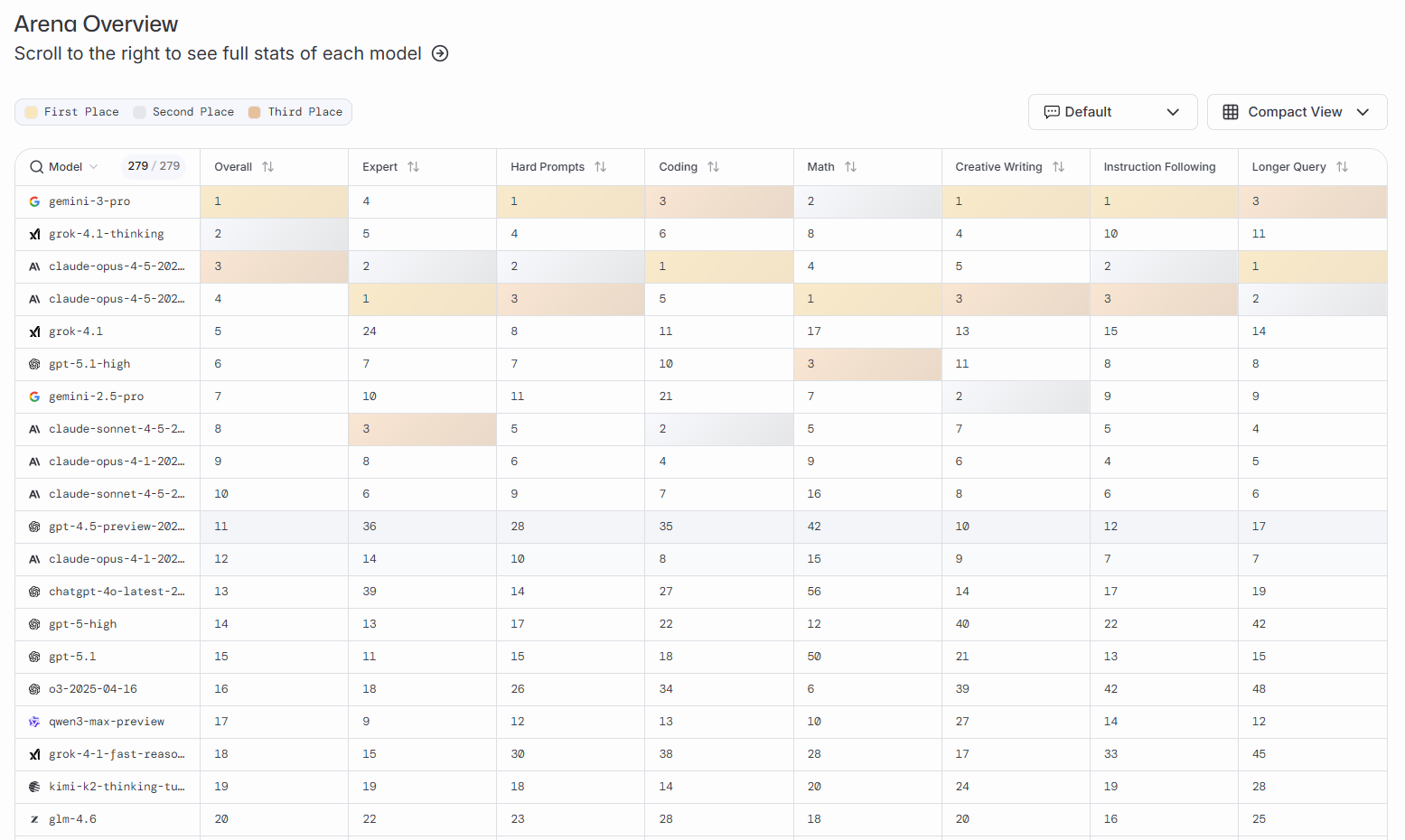Click the search magnifier icon in Model column
This screenshot has width=1405, height=840.
tap(36, 167)
